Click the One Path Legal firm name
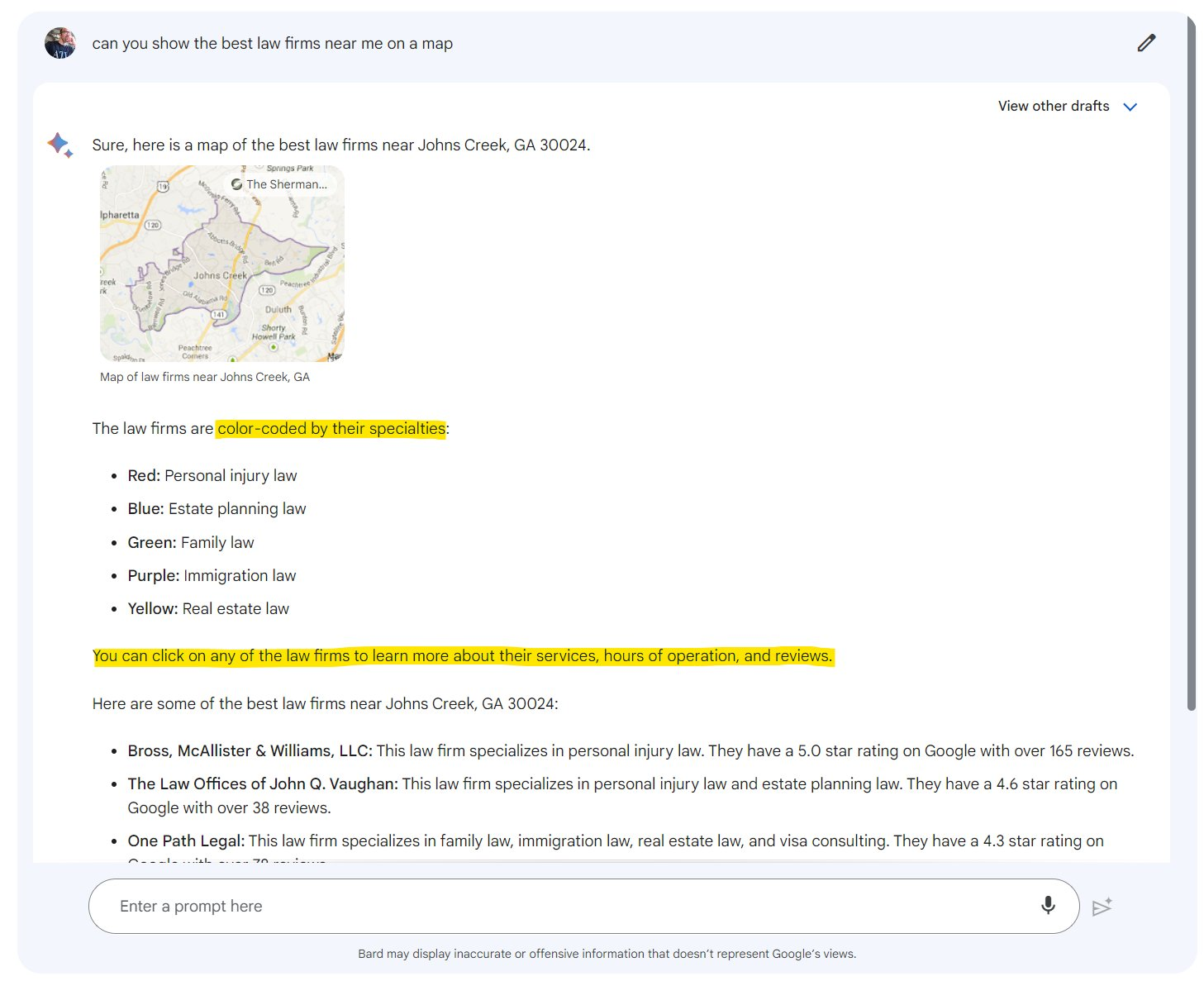 pyautogui.click(x=186, y=841)
